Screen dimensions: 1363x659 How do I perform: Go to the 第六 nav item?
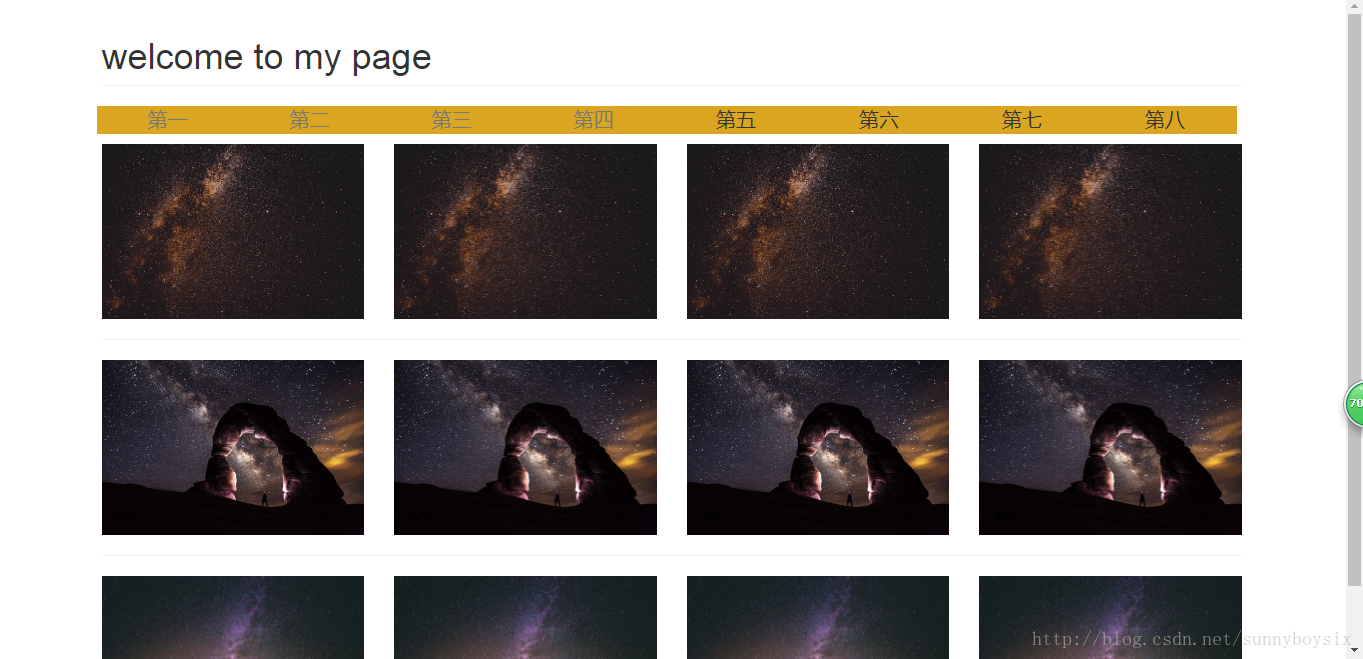pyautogui.click(x=879, y=120)
